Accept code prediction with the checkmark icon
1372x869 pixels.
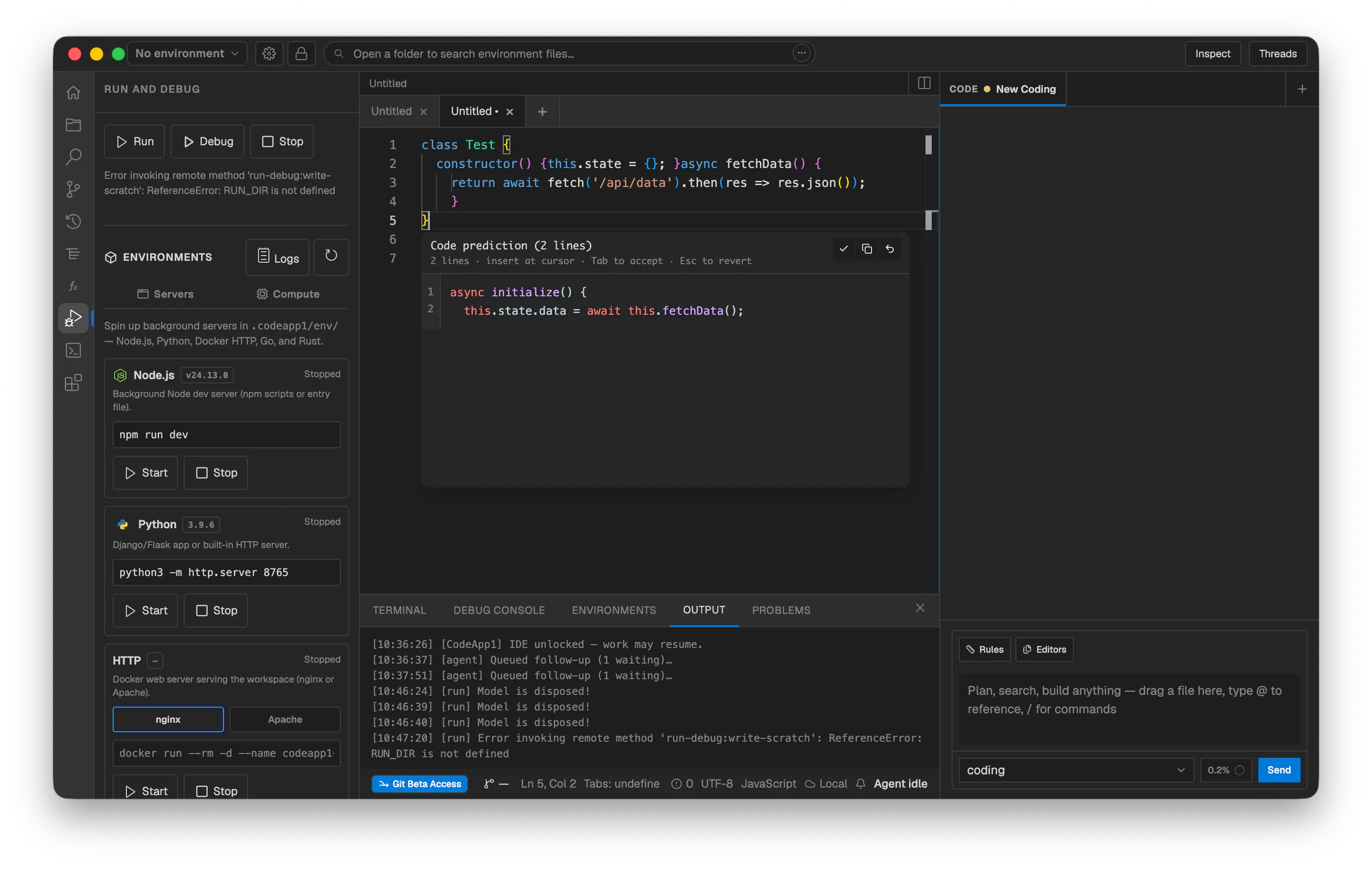click(844, 249)
